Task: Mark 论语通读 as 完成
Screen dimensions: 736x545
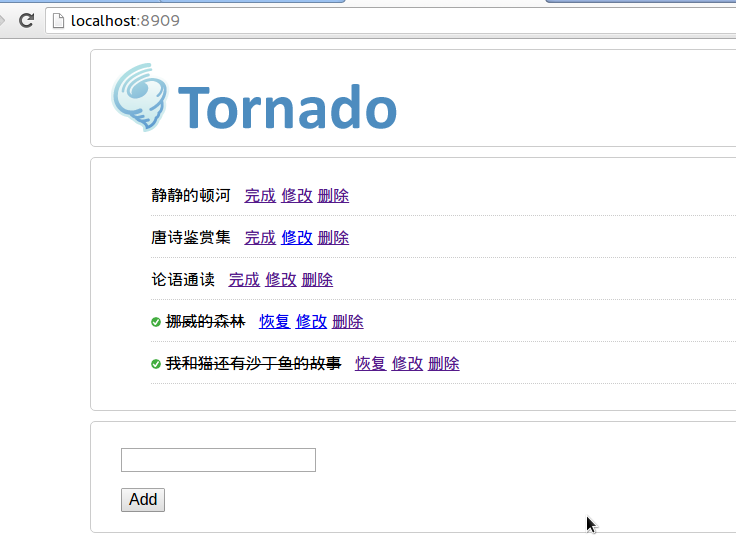Action: coord(244,280)
